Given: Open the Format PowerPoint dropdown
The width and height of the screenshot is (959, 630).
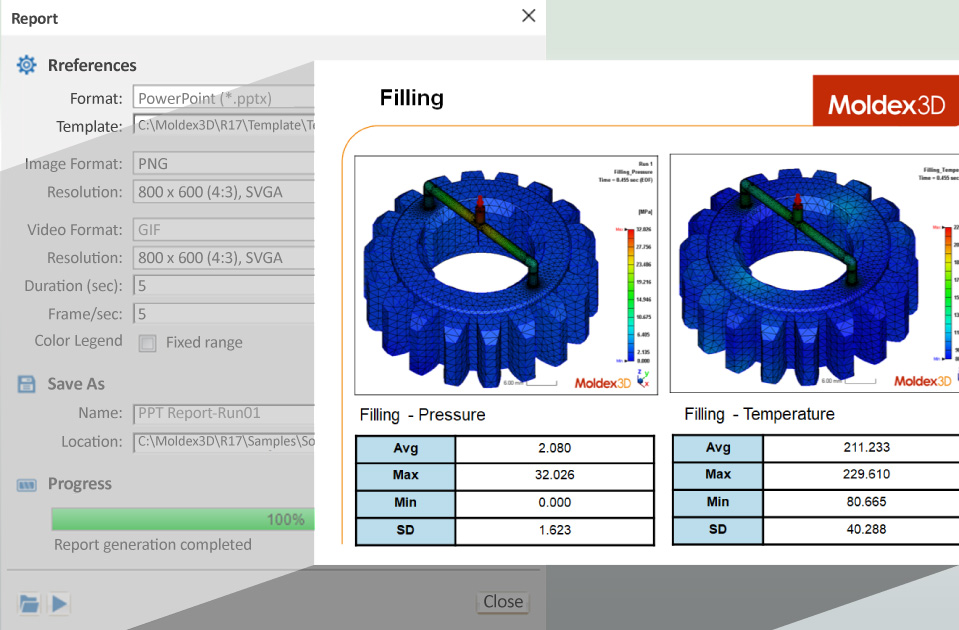Looking at the screenshot, I should click(223, 98).
